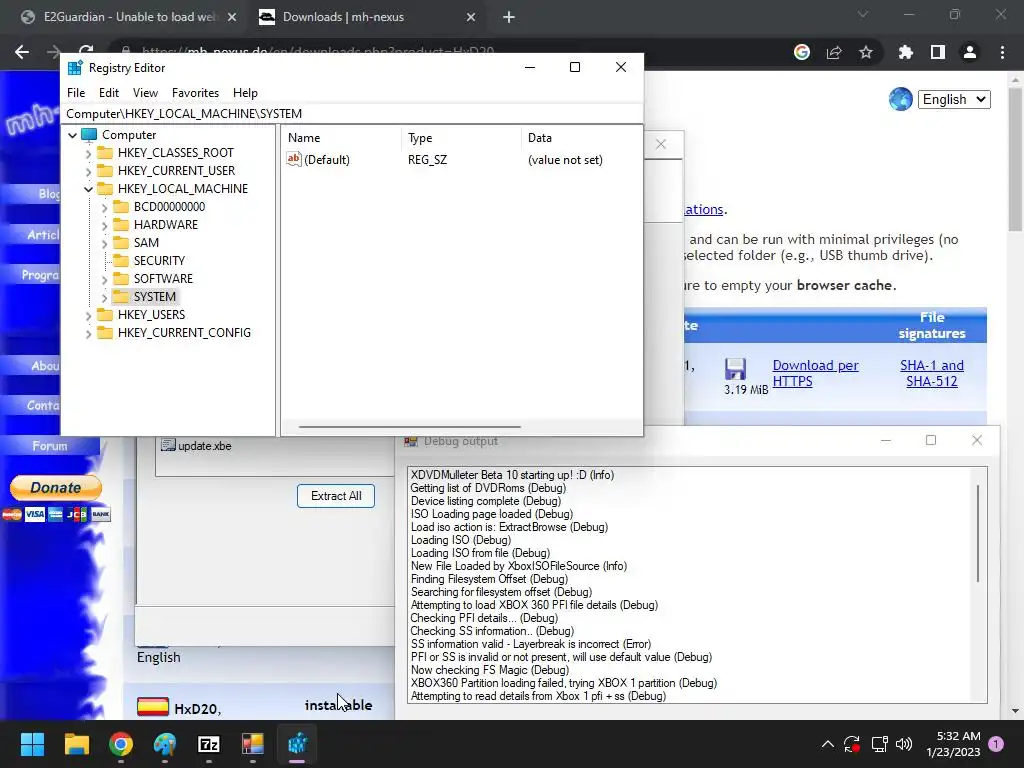This screenshot has width=1024, height=768.
Task: Open clock and date in taskbar
Action: [953, 744]
